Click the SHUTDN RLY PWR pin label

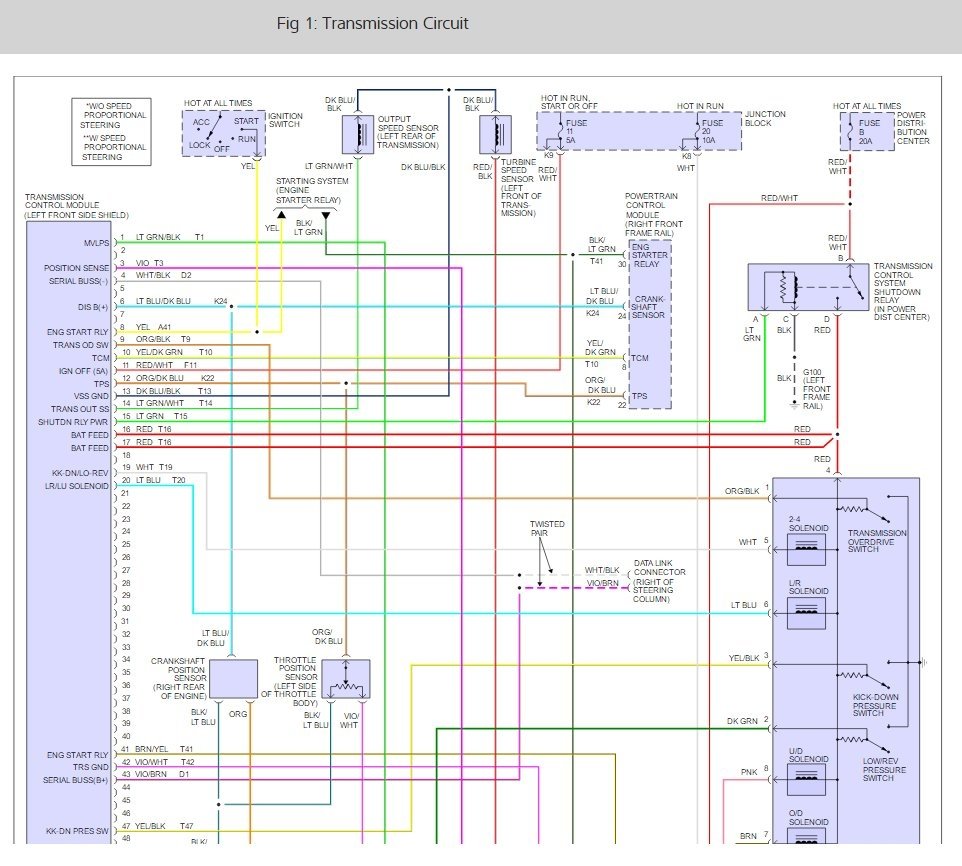click(x=72, y=422)
